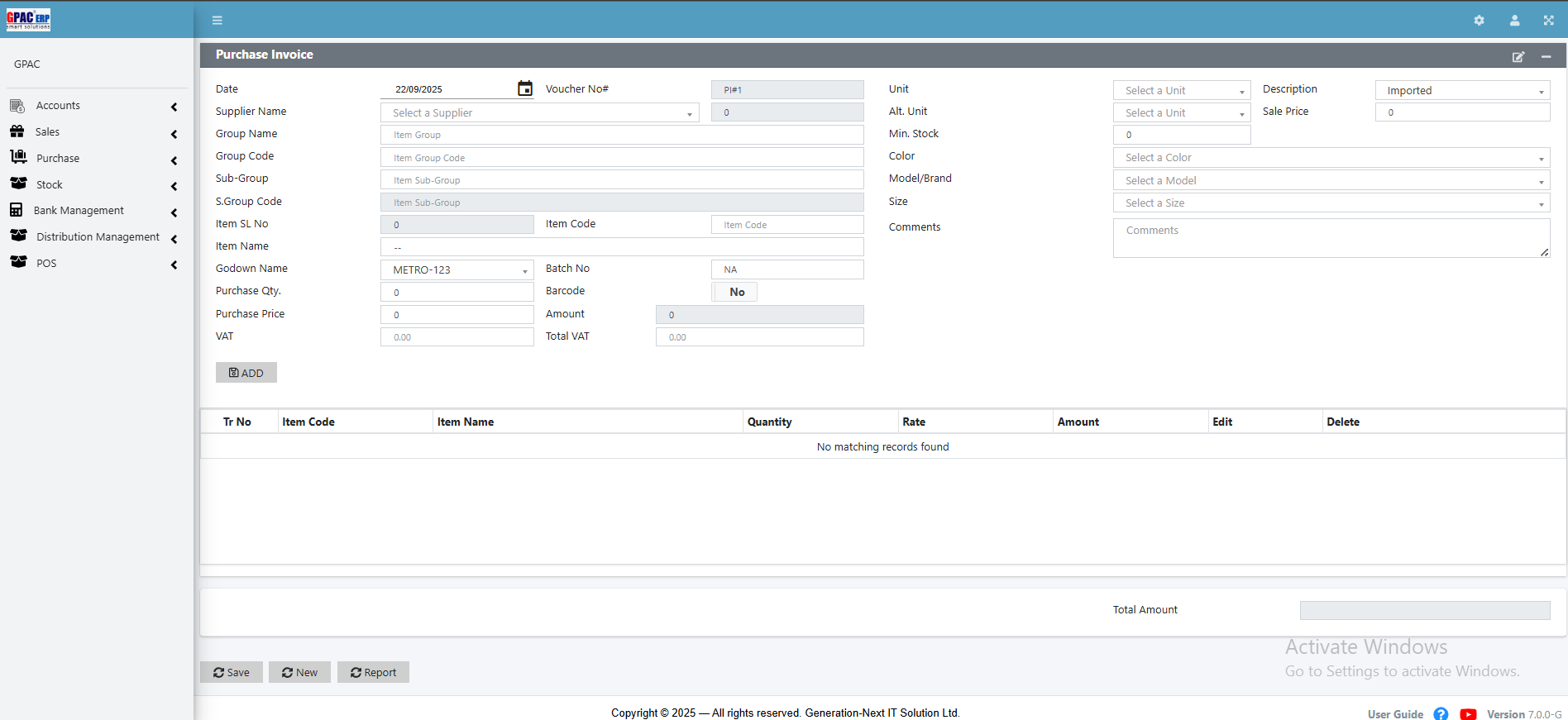This screenshot has width=1568, height=720.
Task: Collapse the Purchase Invoice panel with the minus icon
Action: click(x=1546, y=57)
